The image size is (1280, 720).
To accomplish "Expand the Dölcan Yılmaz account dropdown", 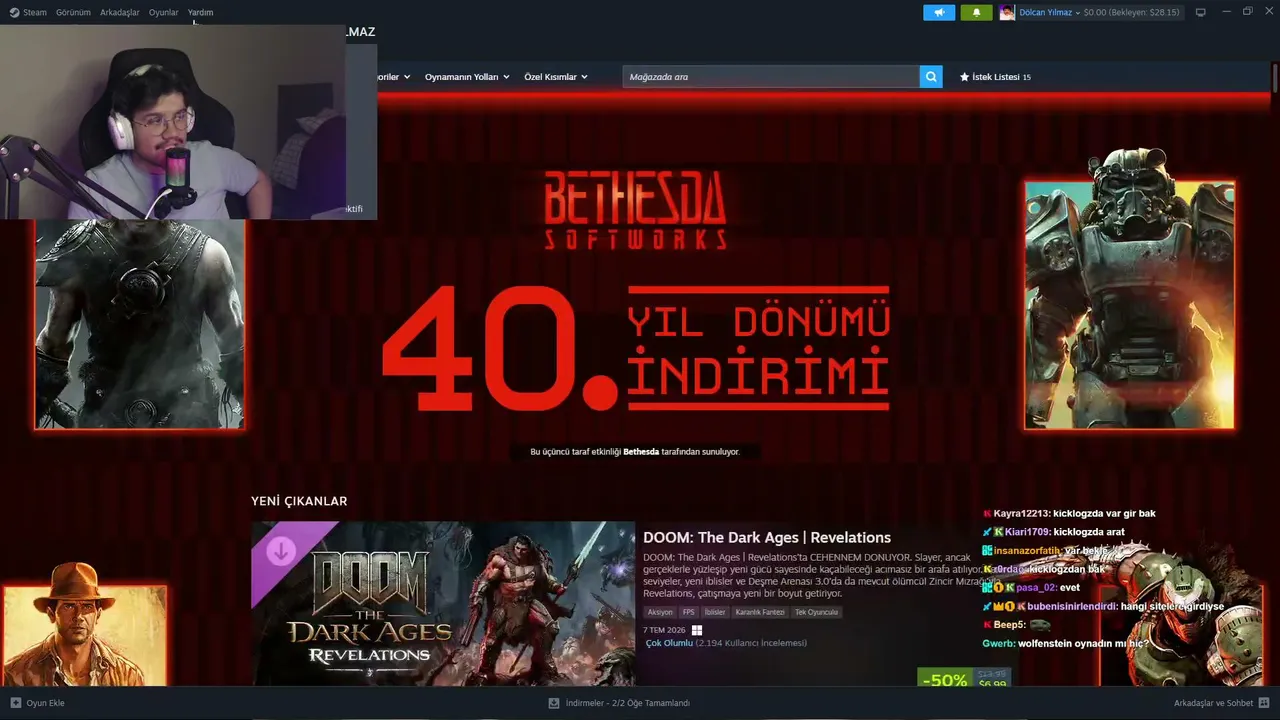I will point(1077,13).
